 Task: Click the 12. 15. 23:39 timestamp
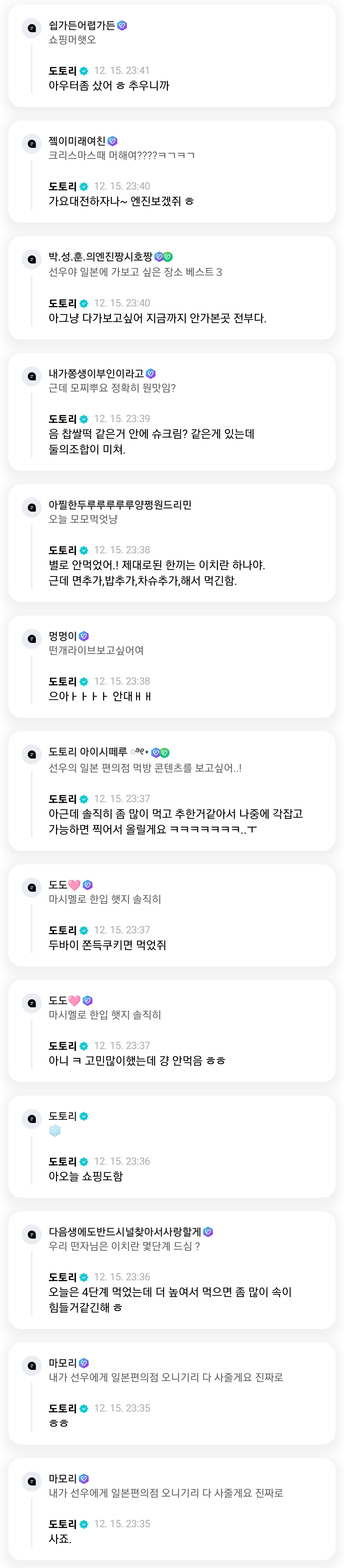point(122,419)
